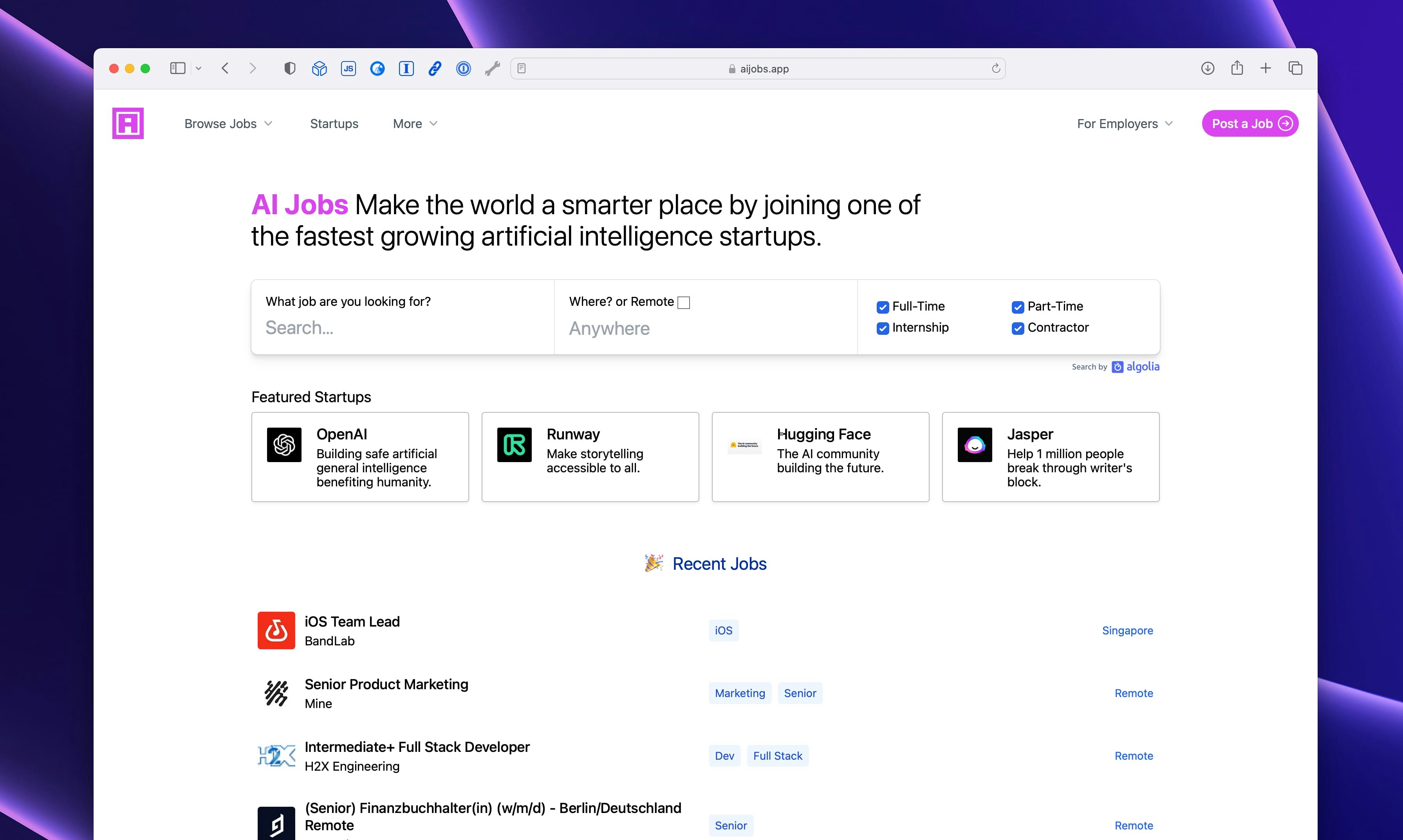Viewport: 1403px width, 840px height.
Task: Click the aijobs.app address bar
Action: pyautogui.click(x=758, y=69)
